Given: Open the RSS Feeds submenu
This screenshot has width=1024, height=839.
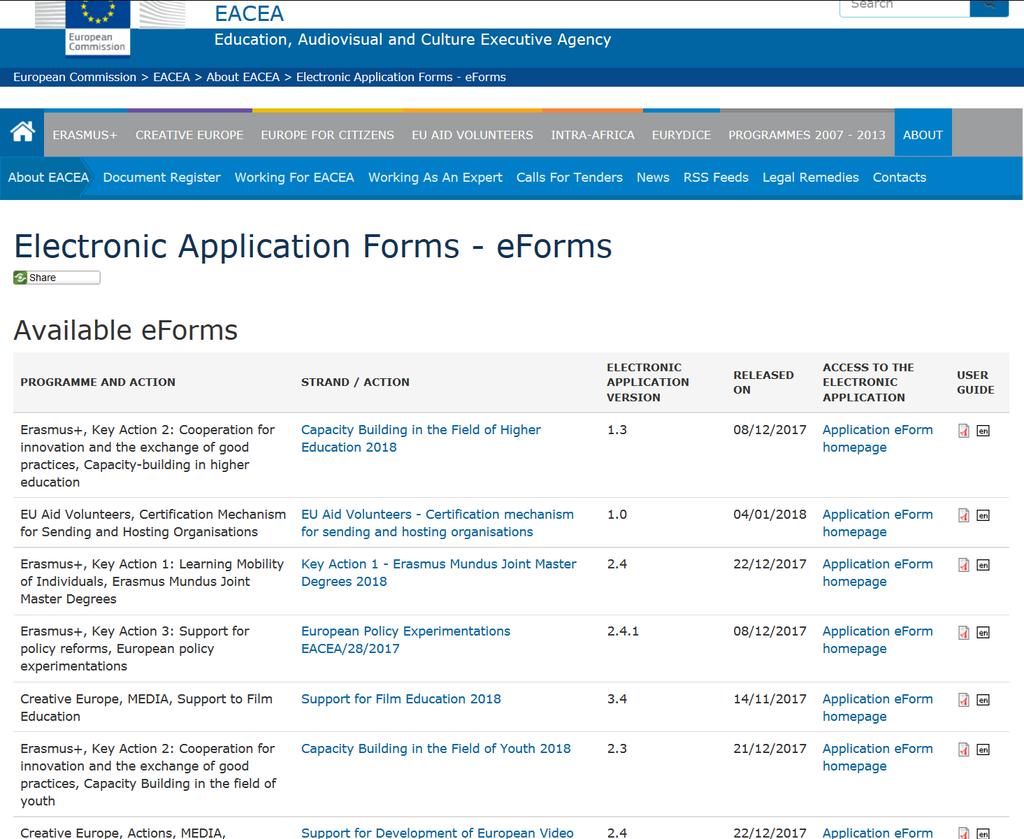Looking at the screenshot, I should coord(716,178).
